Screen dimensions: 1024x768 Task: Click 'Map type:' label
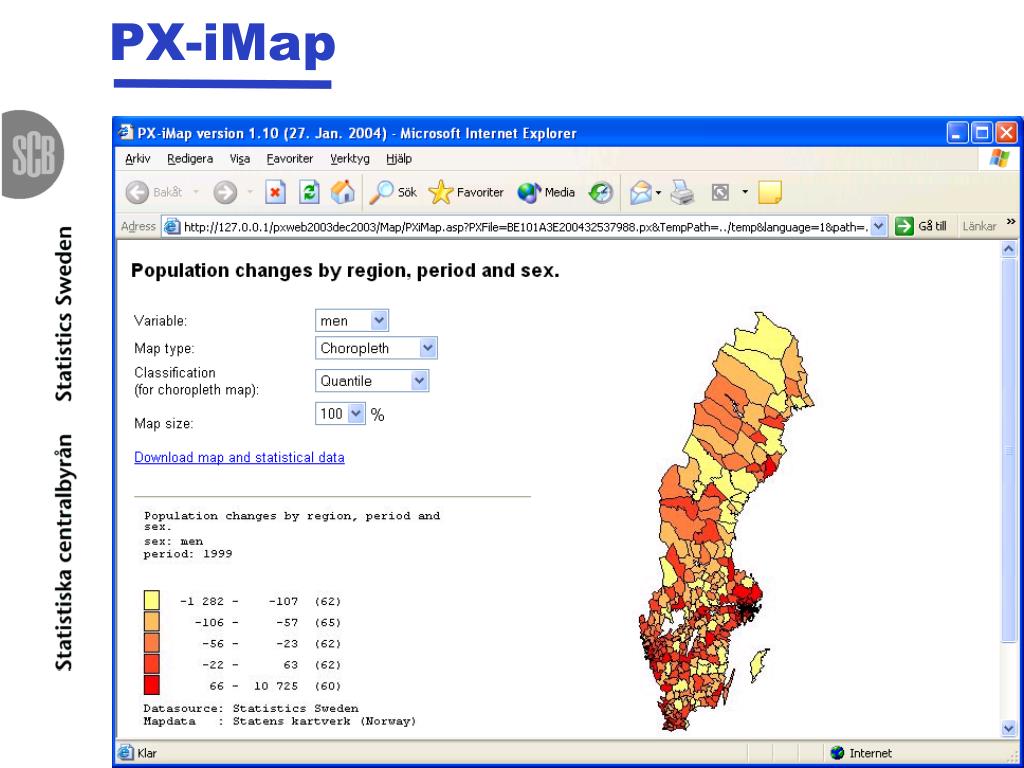[x=164, y=348]
